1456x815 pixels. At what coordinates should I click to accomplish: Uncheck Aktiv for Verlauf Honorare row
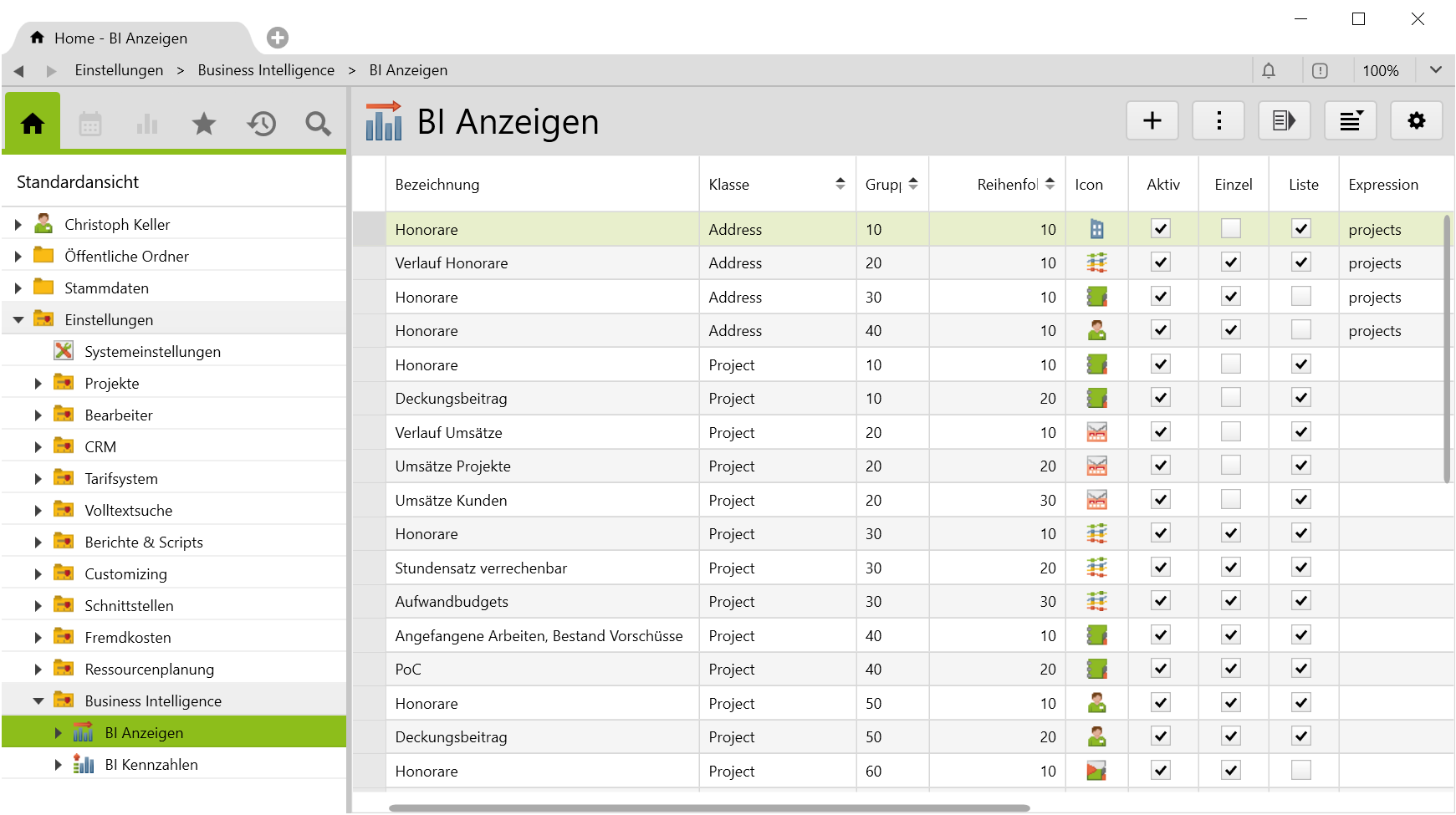1161,262
